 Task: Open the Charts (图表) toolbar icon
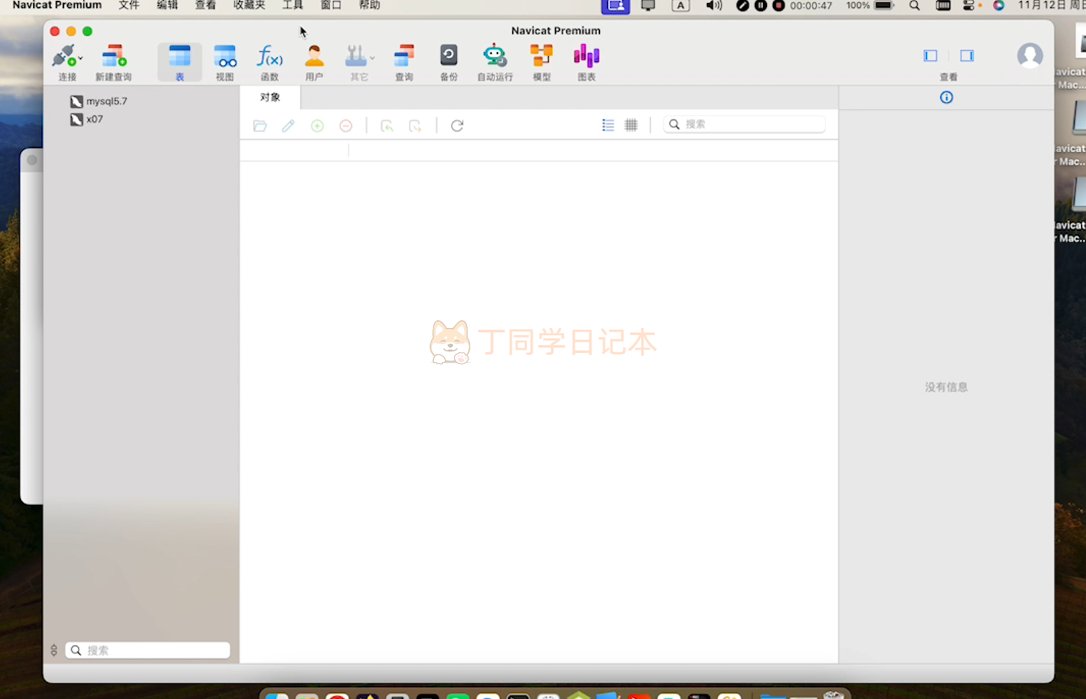pos(586,56)
